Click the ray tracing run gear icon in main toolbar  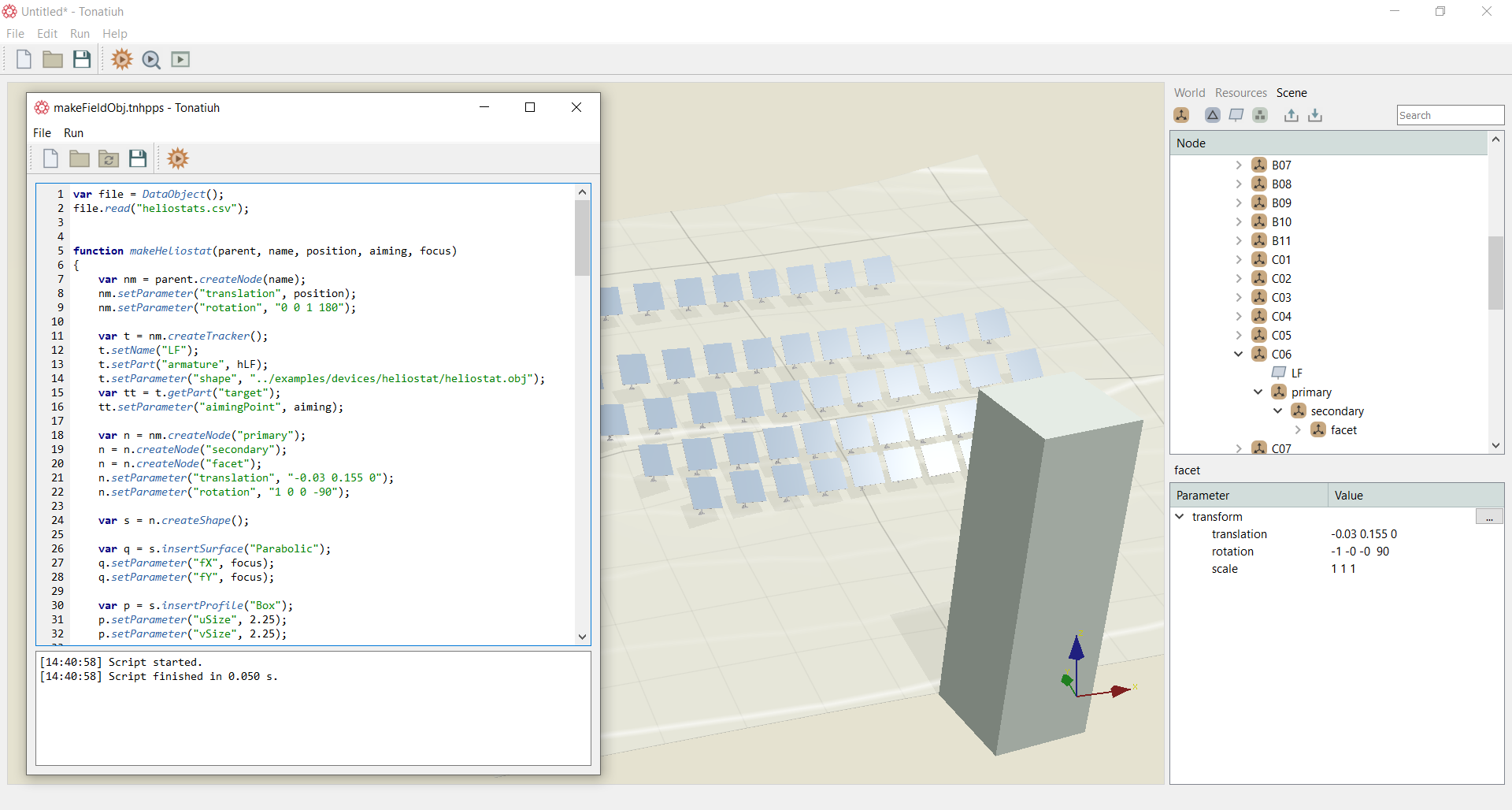(122, 59)
